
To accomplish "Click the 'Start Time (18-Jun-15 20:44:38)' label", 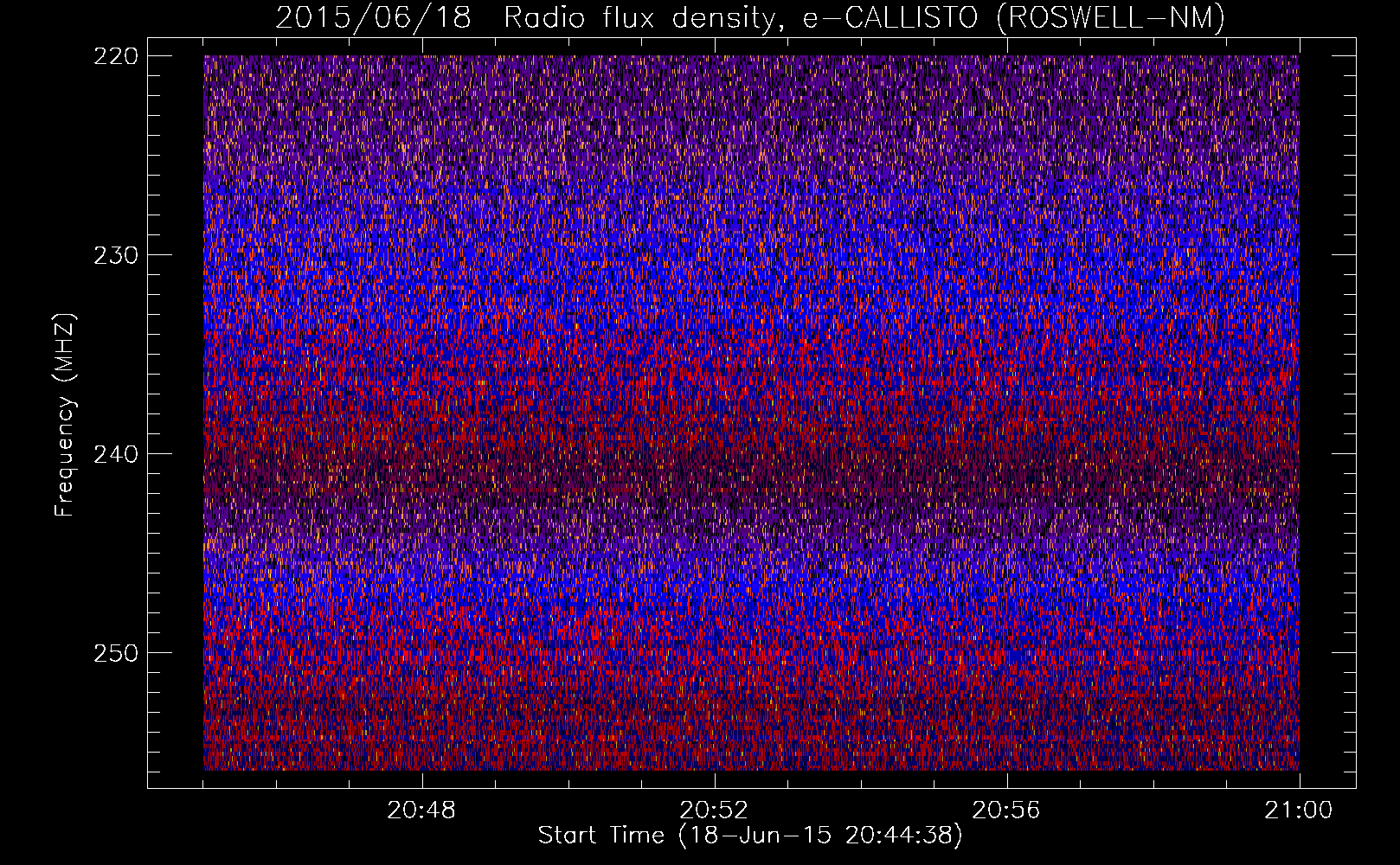I will (x=750, y=836).
